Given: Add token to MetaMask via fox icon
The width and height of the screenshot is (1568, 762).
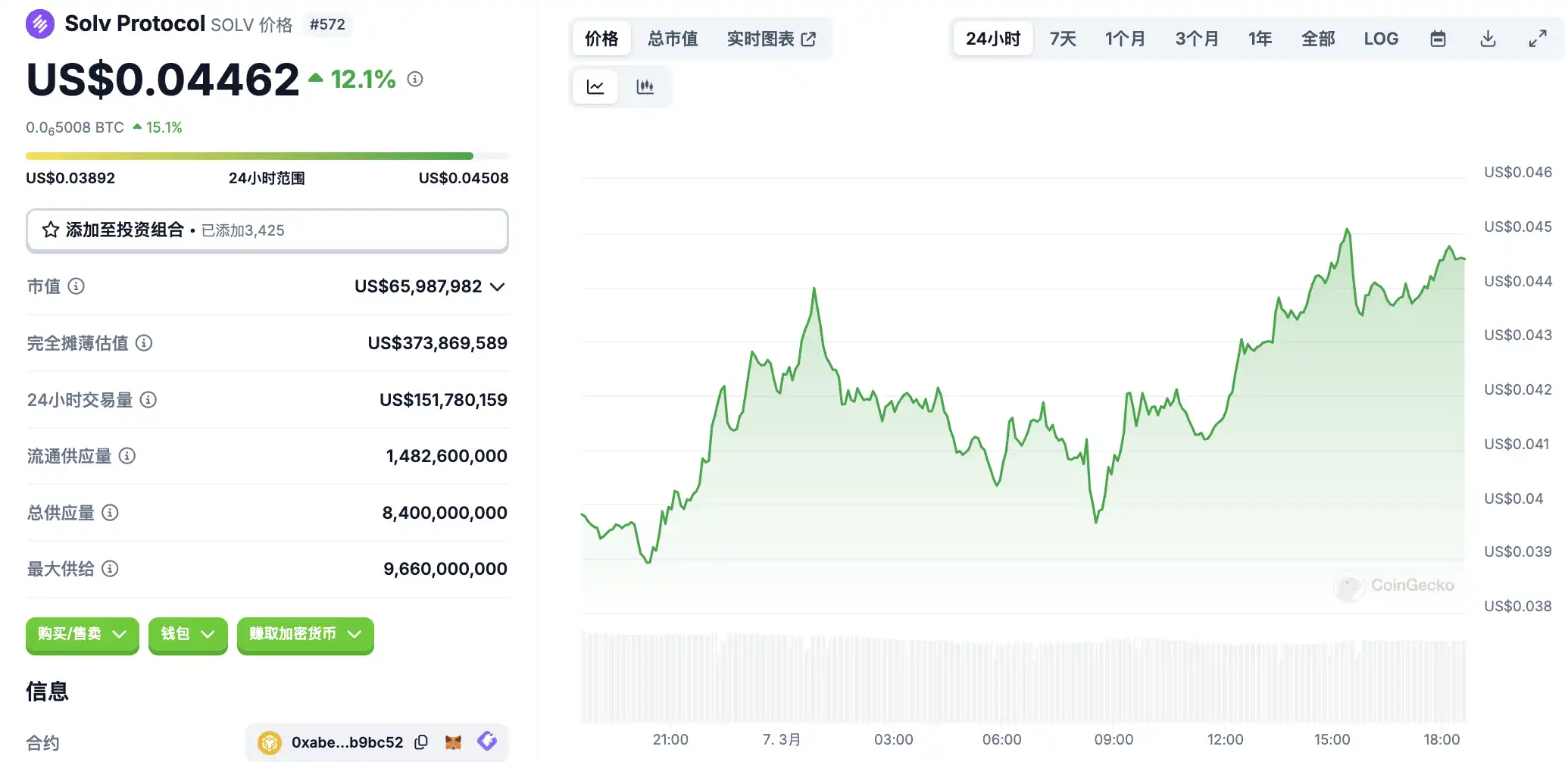Looking at the screenshot, I should 454,742.
